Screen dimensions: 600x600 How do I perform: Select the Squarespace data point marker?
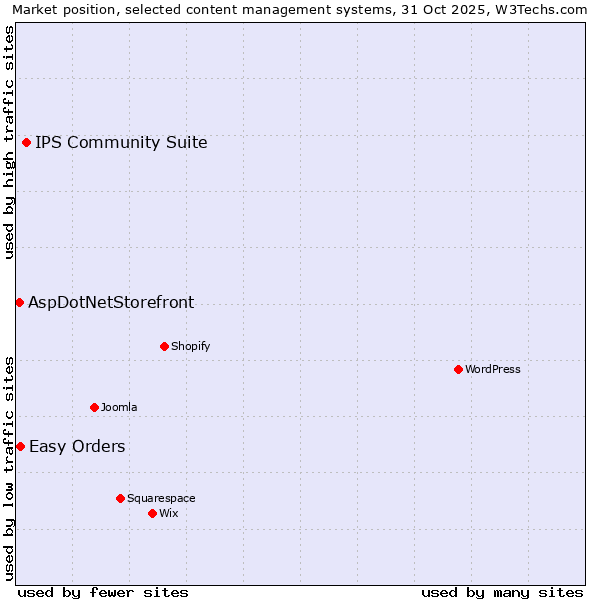pos(120,498)
